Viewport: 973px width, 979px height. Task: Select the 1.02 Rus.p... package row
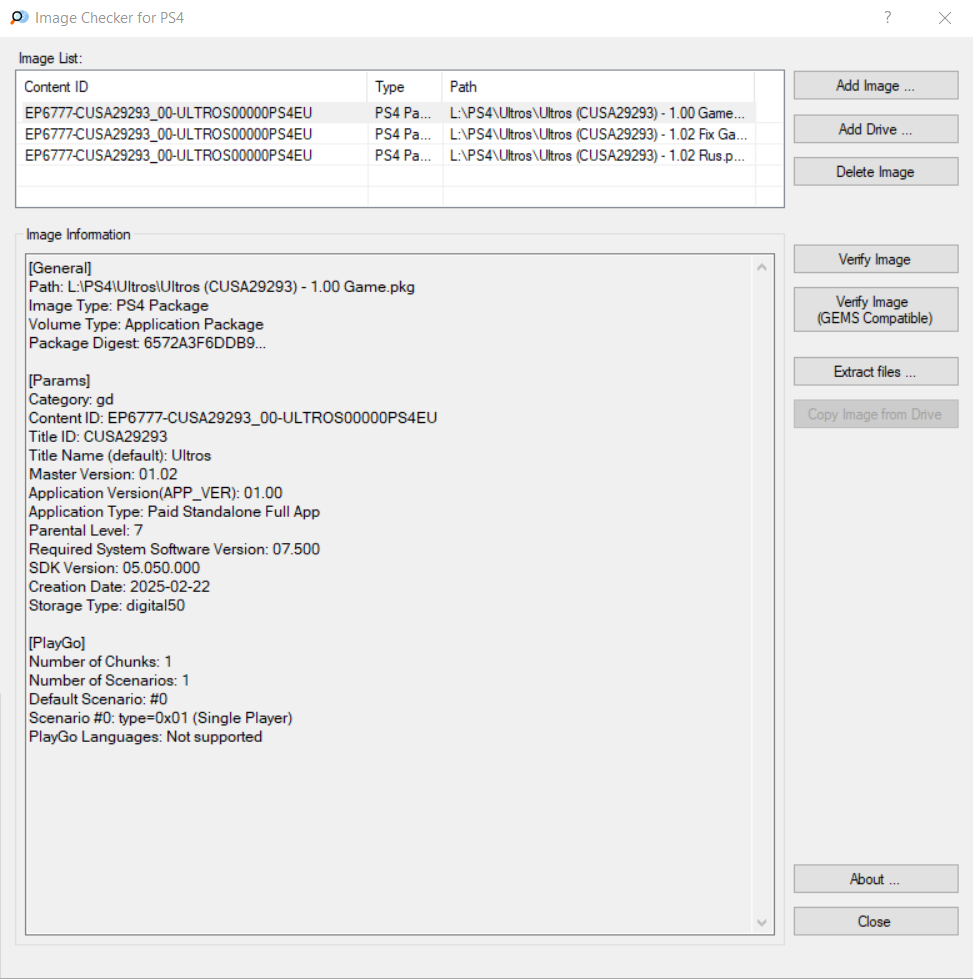click(x=388, y=155)
